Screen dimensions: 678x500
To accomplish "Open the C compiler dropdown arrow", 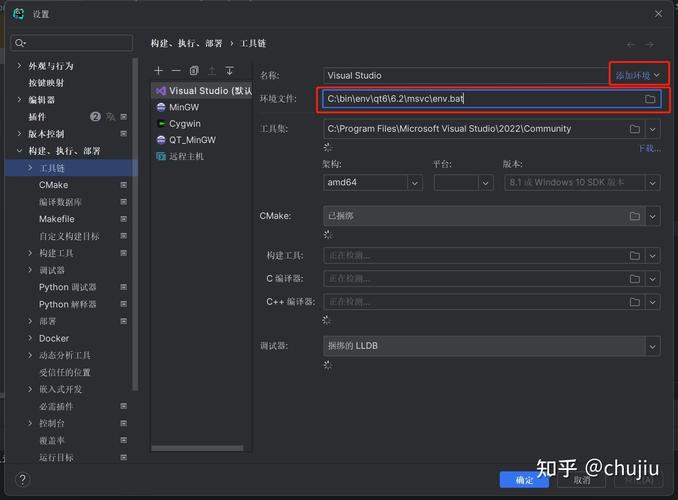I will [x=652, y=279].
